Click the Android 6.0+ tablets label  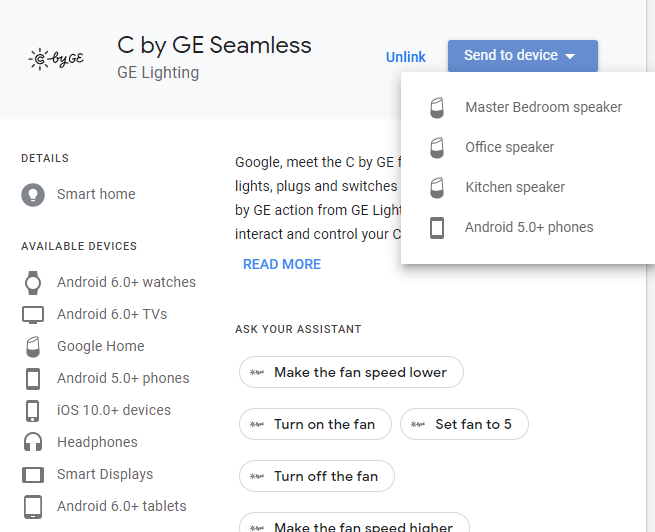point(122,506)
